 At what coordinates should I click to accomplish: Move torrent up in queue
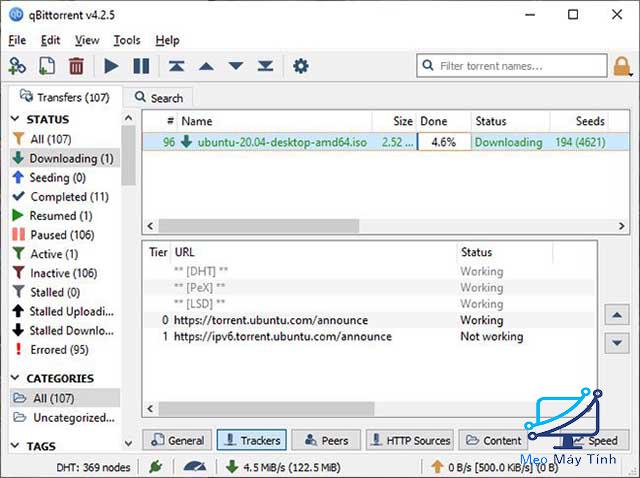[206, 66]
